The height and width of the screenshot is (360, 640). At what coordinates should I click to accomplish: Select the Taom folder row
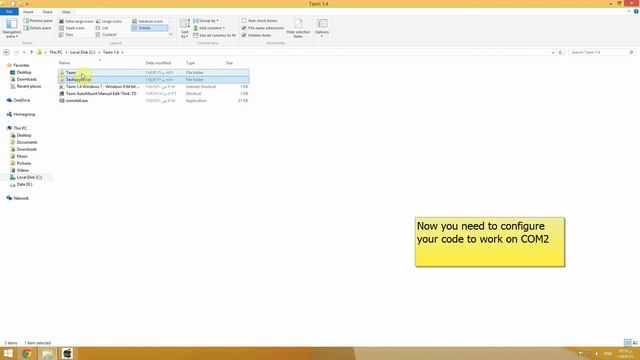pos(153,72)
